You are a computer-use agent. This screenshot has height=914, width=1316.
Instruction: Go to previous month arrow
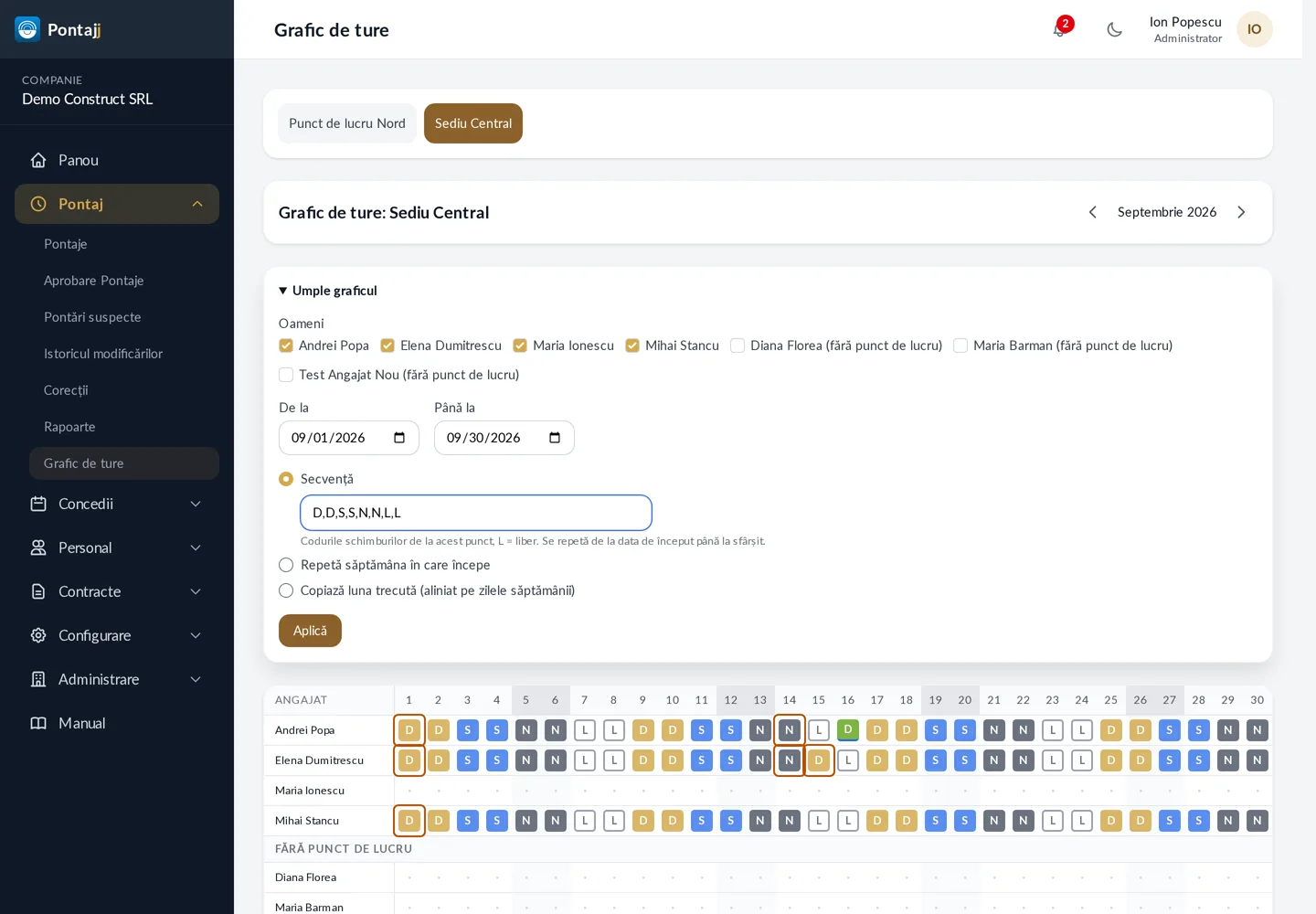1092,212
